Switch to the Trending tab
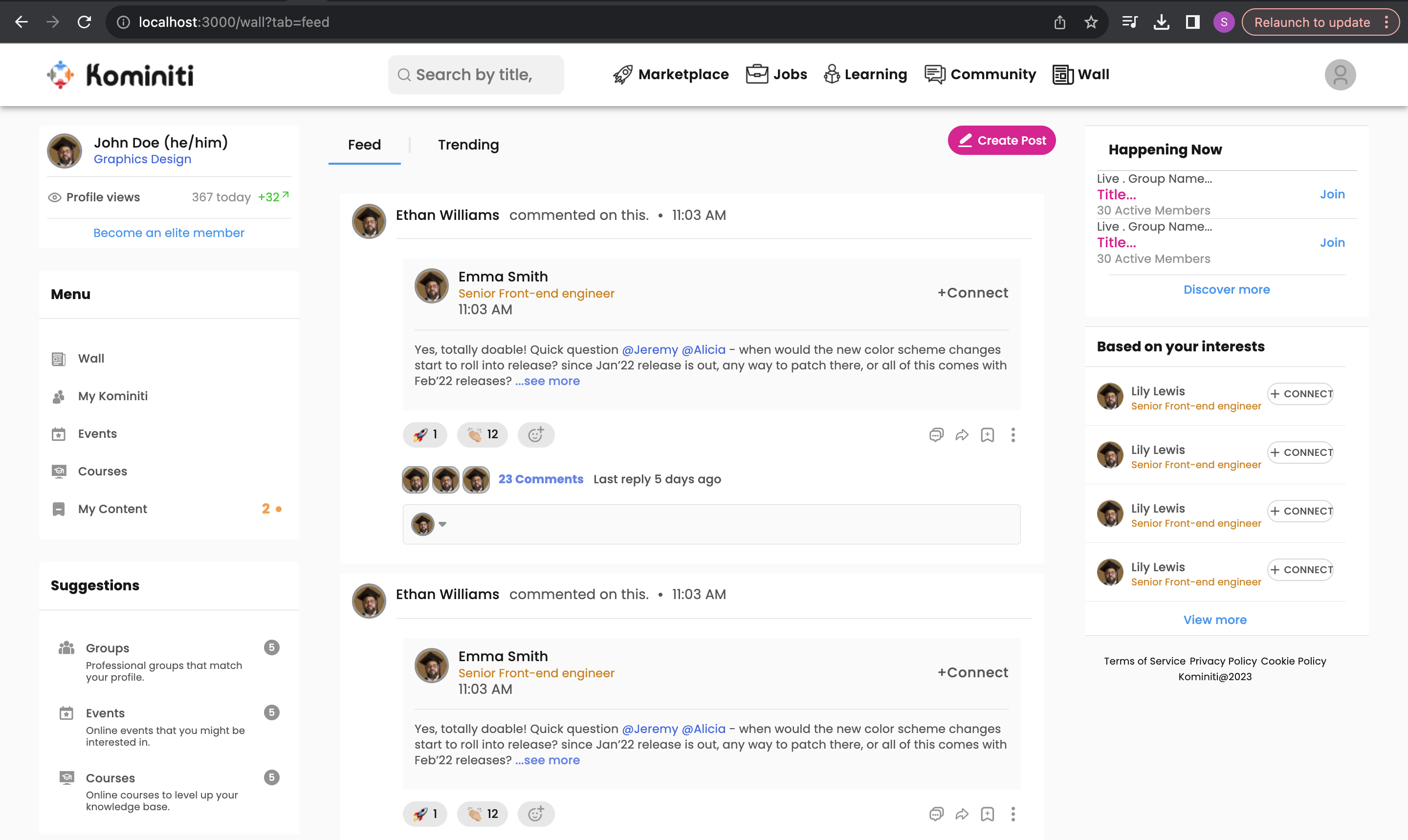The width and height of the screenshot is (1408, 840). [468, 145]
